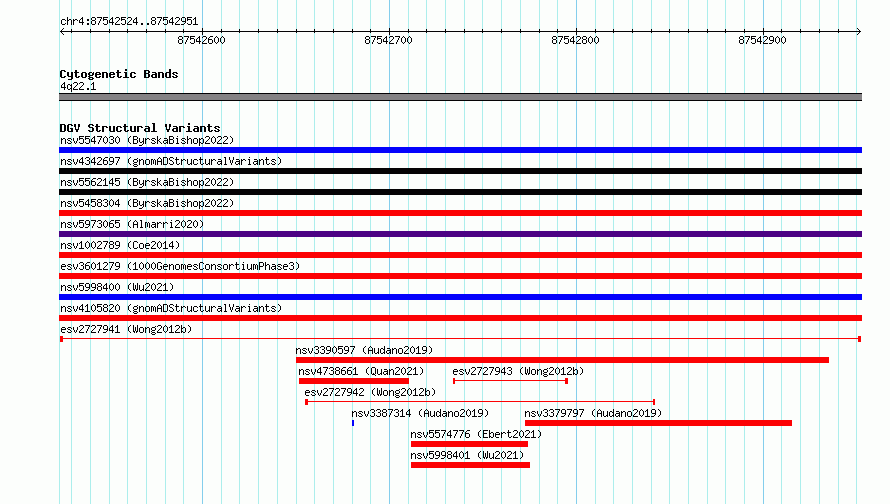Click the red bar under nsv3390597
Image resolution: width=890 pixels, height=504 pixels.
tap(562, 360)
